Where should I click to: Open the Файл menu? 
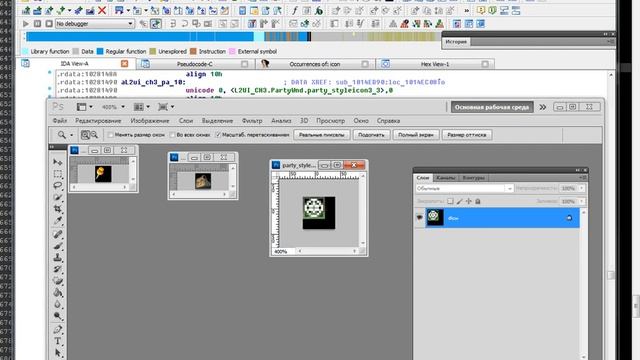pyautogui.click(x=60, y=121)
